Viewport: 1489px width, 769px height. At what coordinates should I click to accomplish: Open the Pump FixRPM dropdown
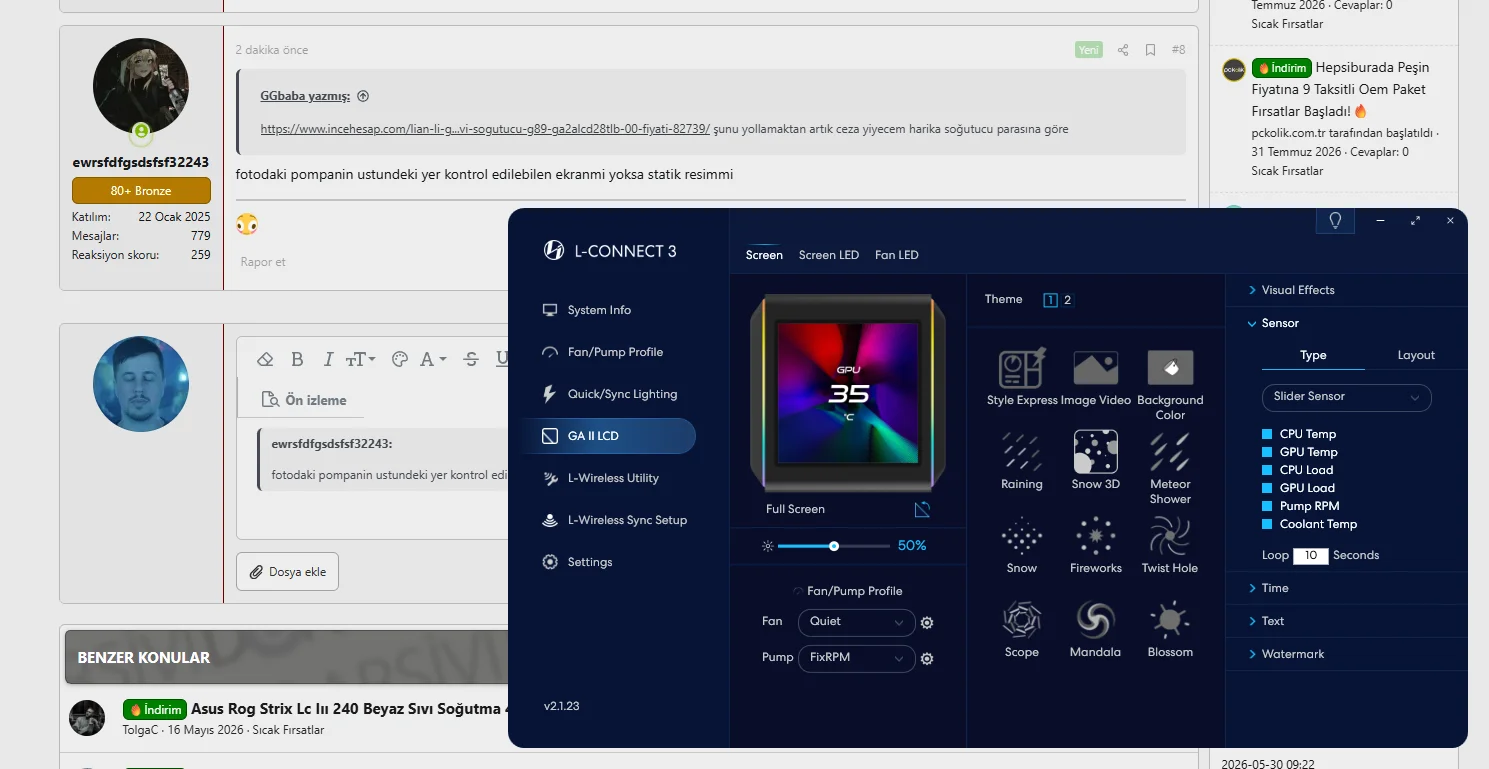pyautogui.click(x=856, y=658)
